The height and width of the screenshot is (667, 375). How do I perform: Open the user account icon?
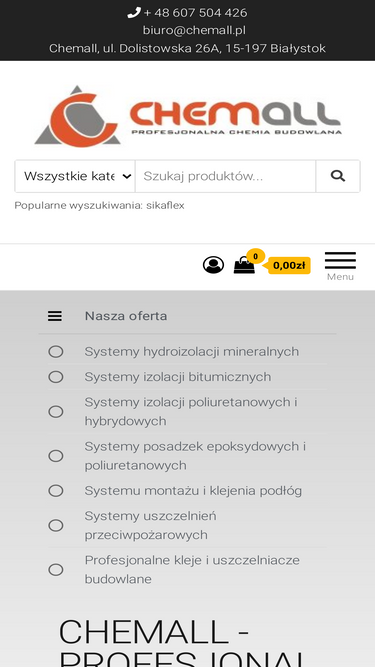[213, 265]
